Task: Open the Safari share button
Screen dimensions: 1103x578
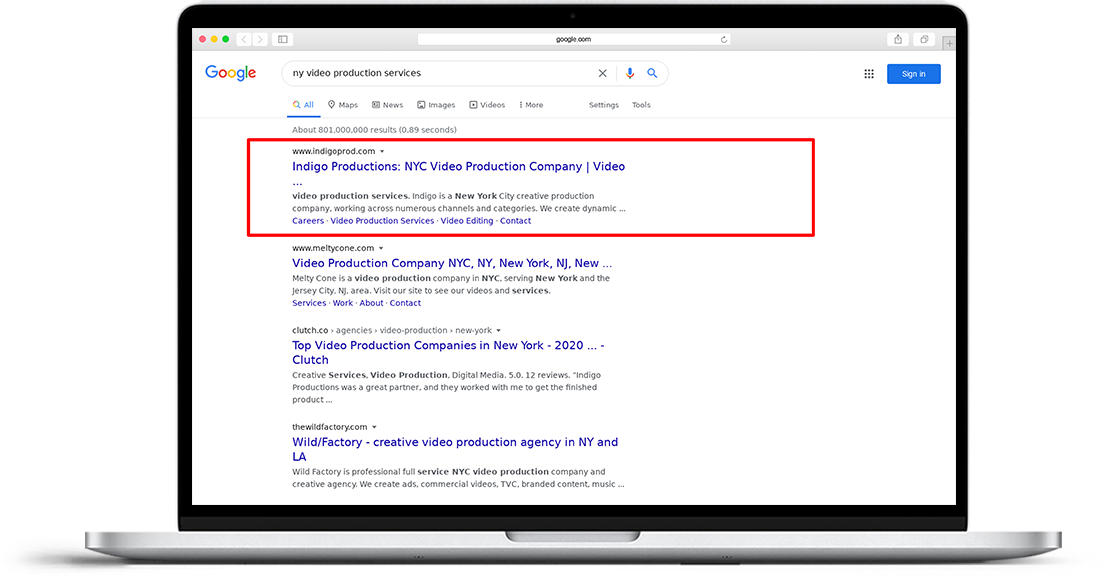Action: [x=898, y=39]
